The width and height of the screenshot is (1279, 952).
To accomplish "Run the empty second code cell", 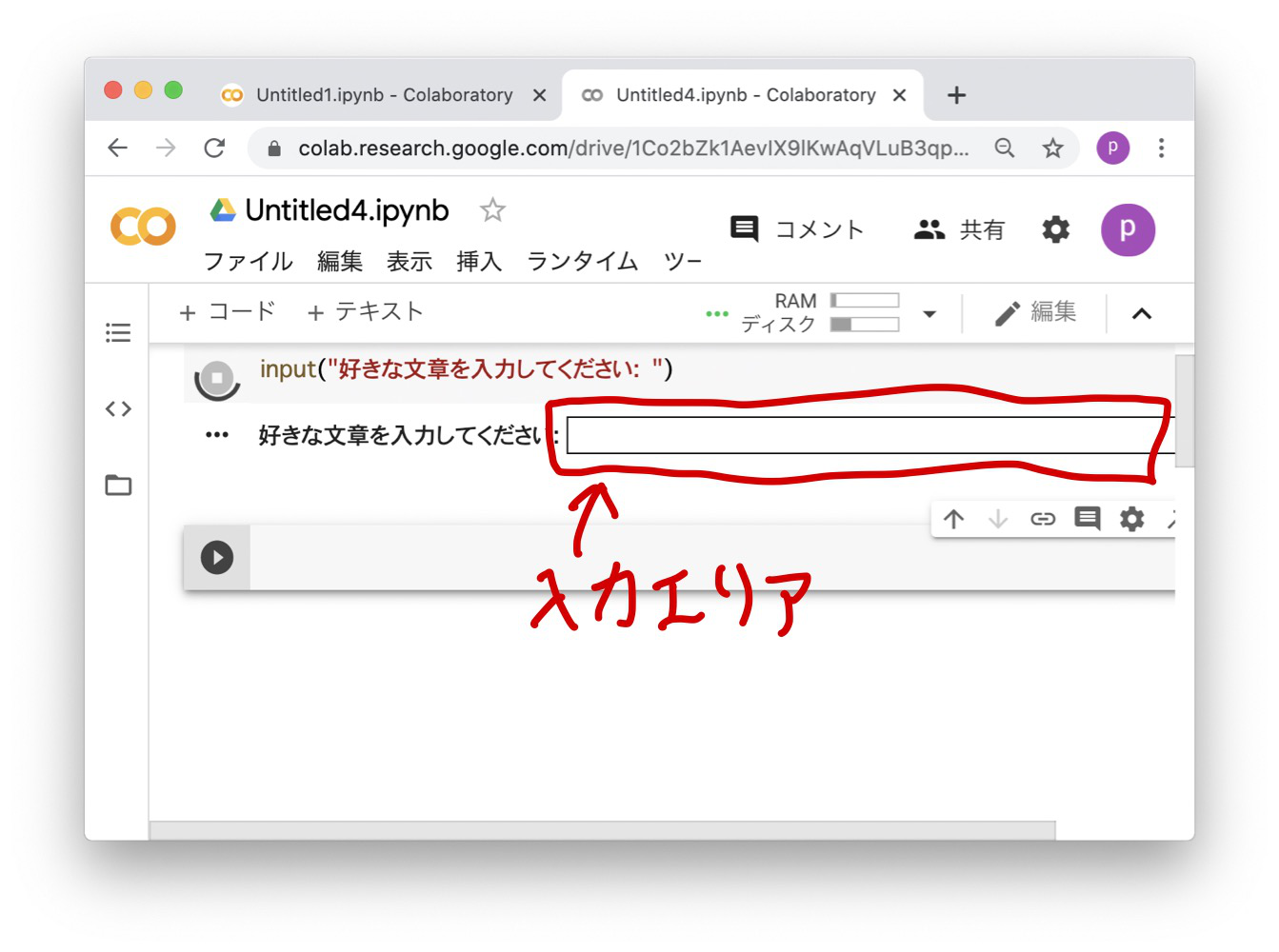I will [217, 557].
